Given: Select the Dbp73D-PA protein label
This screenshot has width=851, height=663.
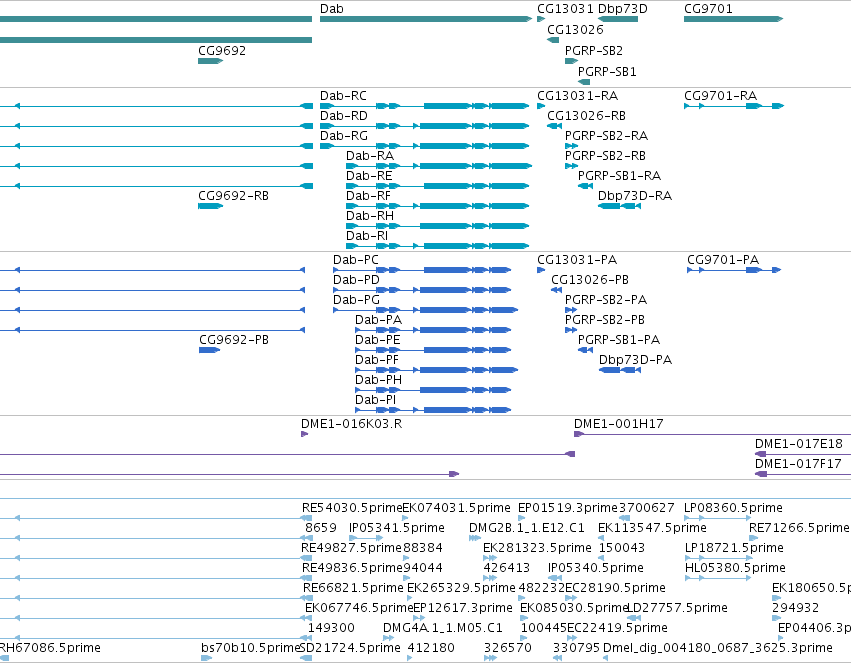Looking at the screenshot, I should click(x=636, y=360).
